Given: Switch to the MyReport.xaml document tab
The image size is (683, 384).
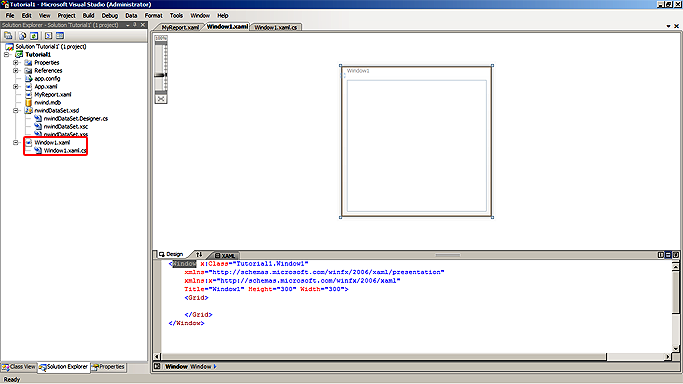Looking at the screenshot, I should (179, 27).
